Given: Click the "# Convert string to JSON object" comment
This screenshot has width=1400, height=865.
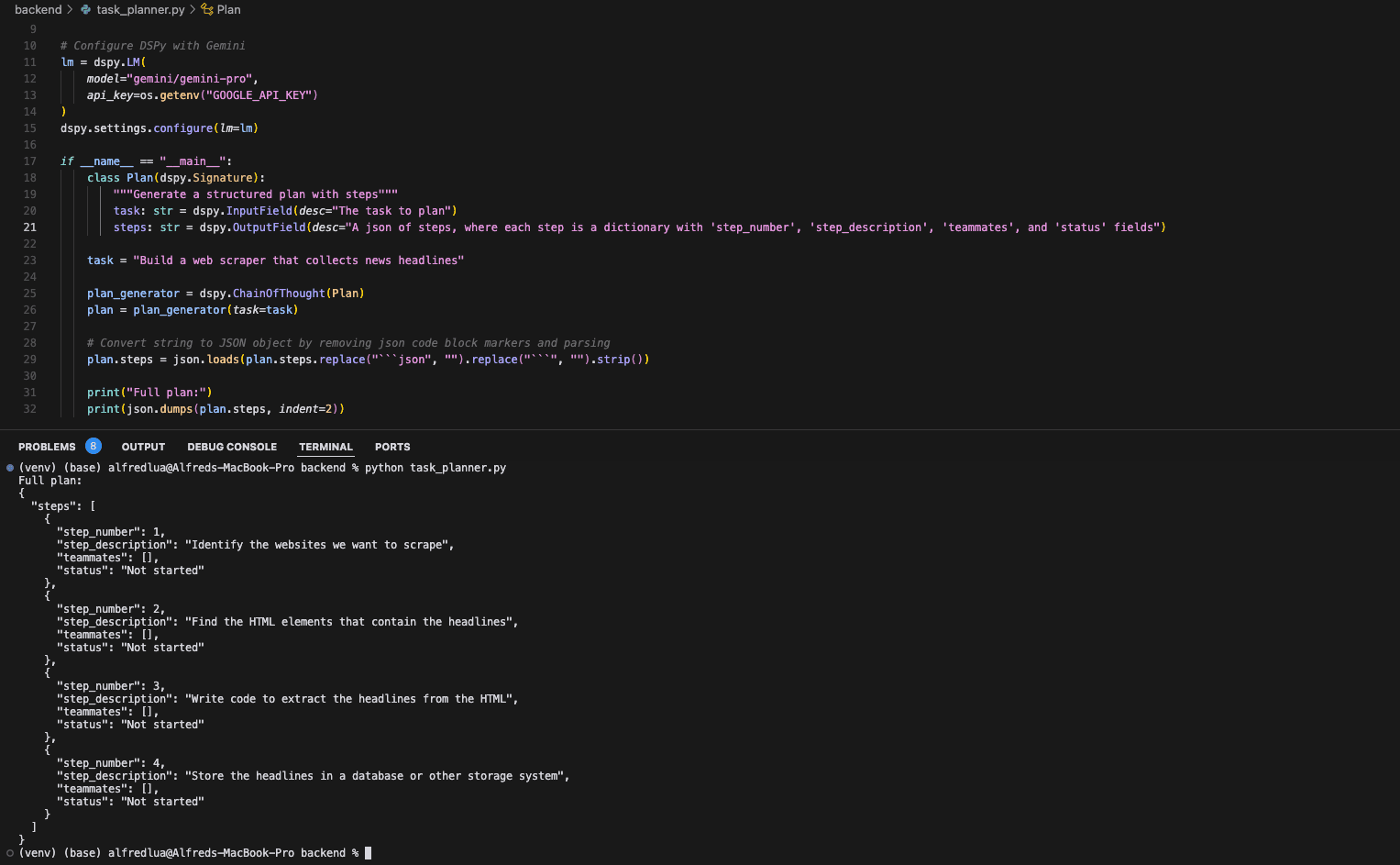Looking at the screenshot, I should pyautogui.click(x=348, y=343).
